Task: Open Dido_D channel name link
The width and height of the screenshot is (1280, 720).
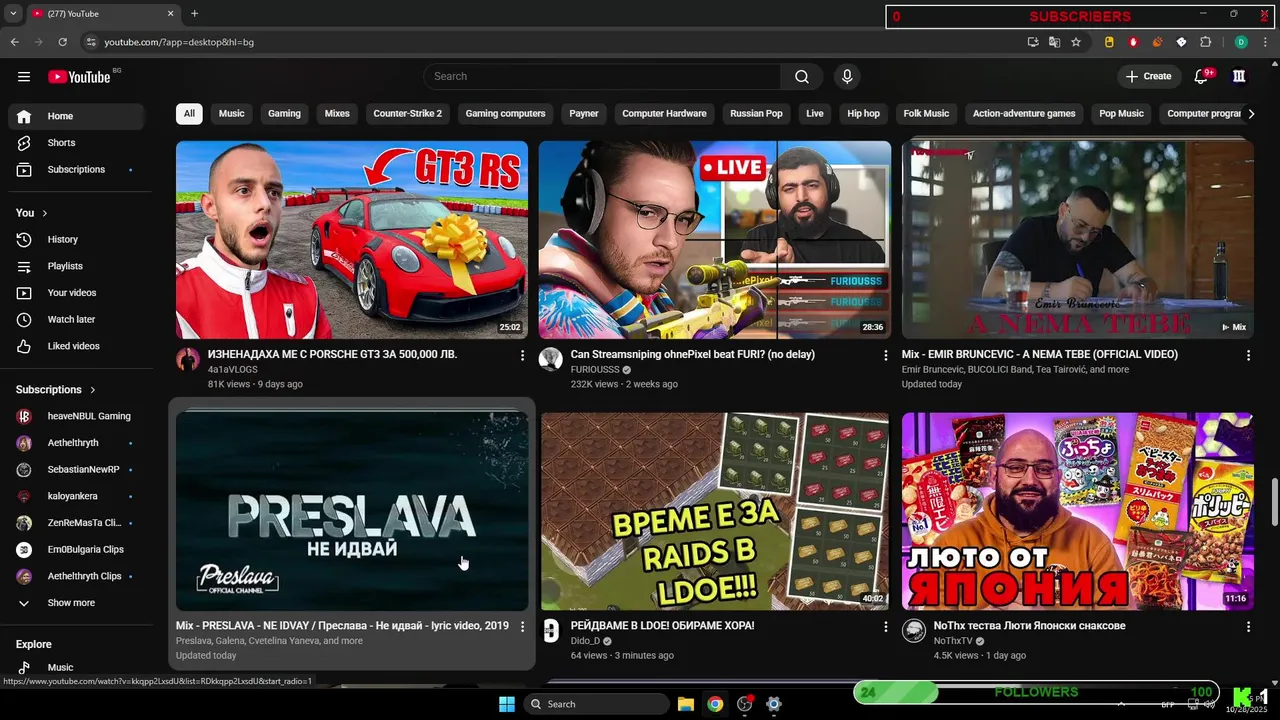Action: point(585,641)
